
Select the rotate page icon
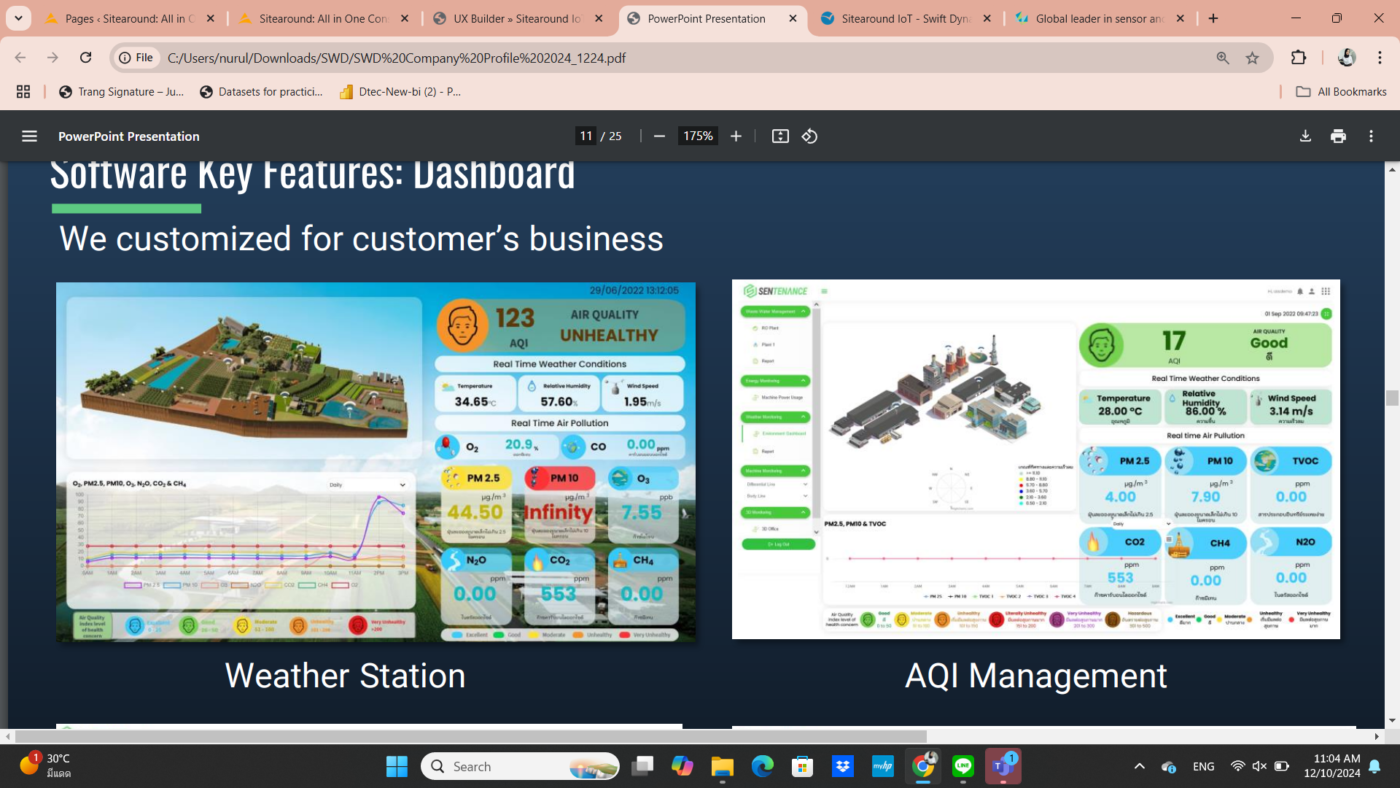810,135
